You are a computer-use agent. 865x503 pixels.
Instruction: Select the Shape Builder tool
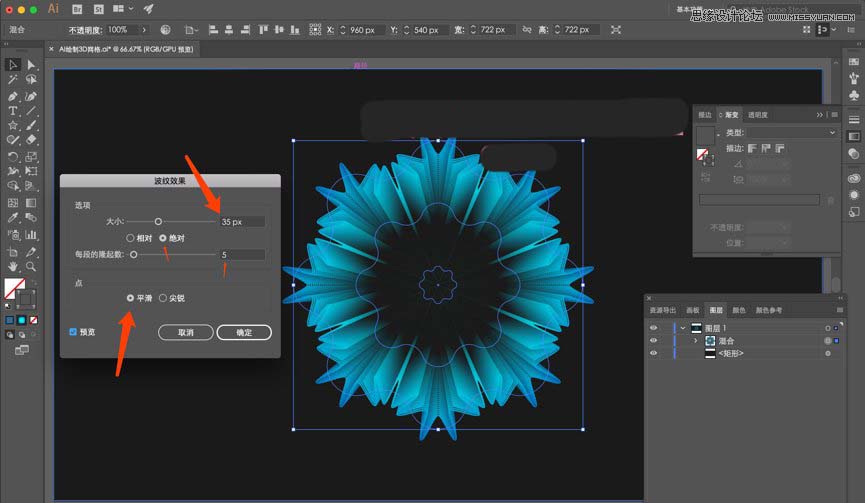point(13,186)
